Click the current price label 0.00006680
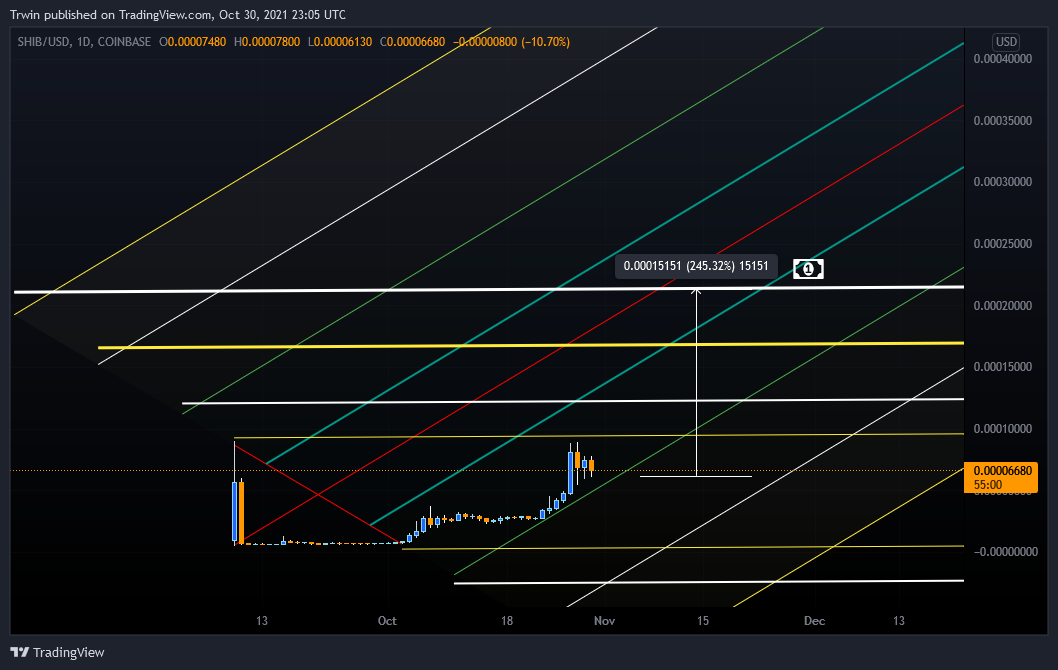1058x670 pixels. (x=1003, y=470)
